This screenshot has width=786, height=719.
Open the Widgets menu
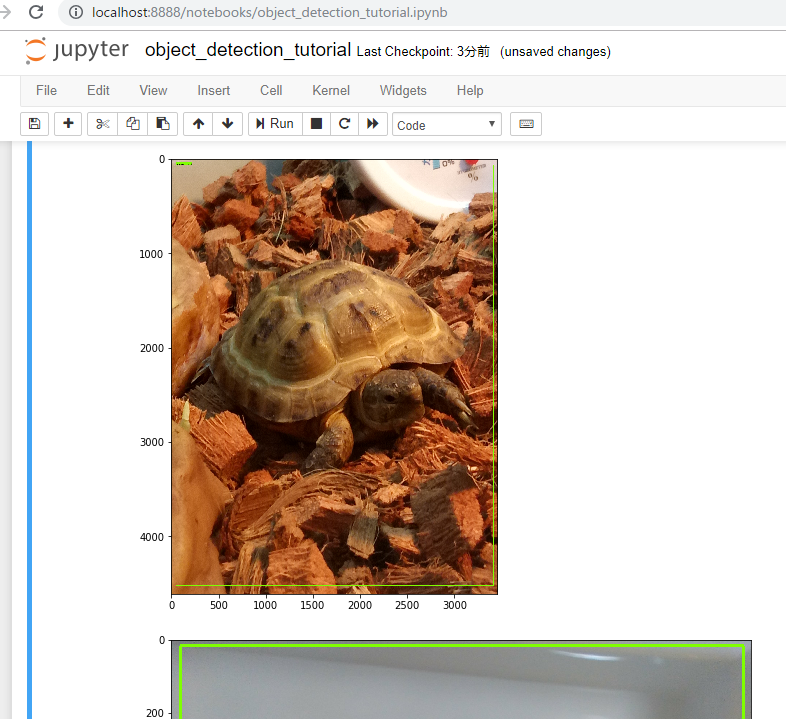click(403, 90)
